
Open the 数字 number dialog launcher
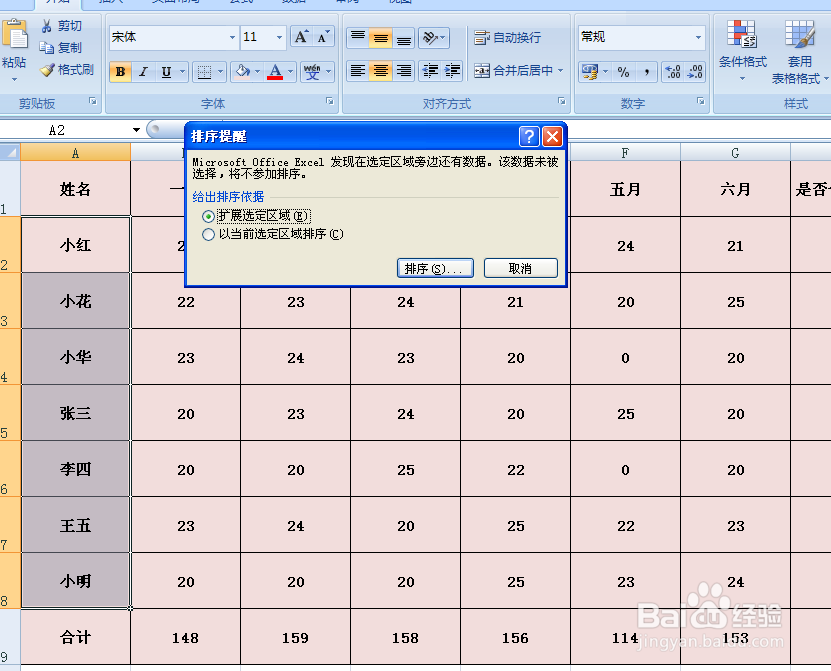701,101
